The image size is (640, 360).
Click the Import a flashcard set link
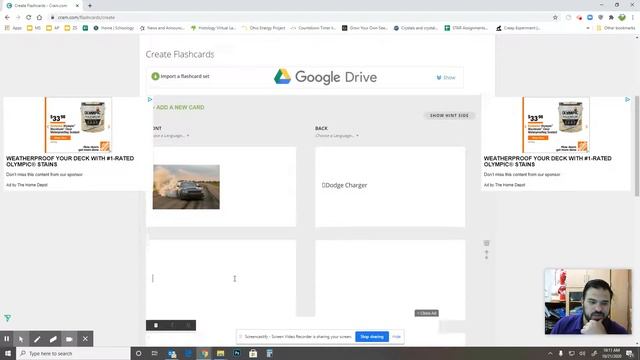click(x=180, y=76)
